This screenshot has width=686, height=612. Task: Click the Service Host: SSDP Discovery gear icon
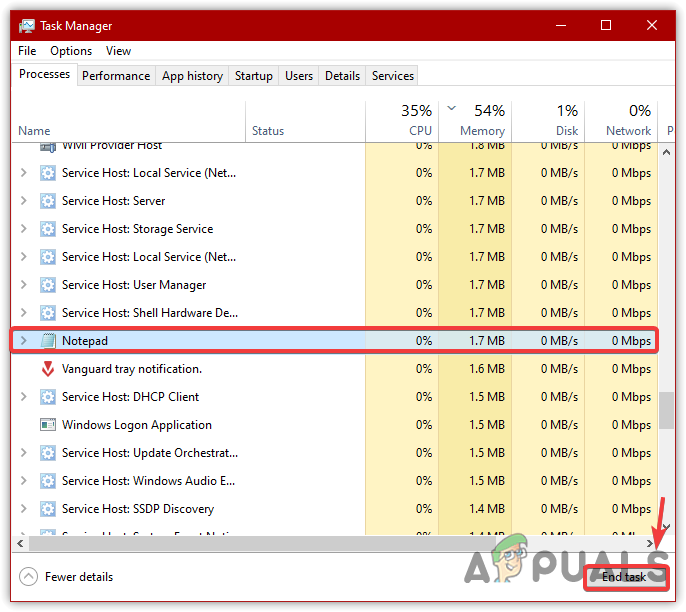48,509
